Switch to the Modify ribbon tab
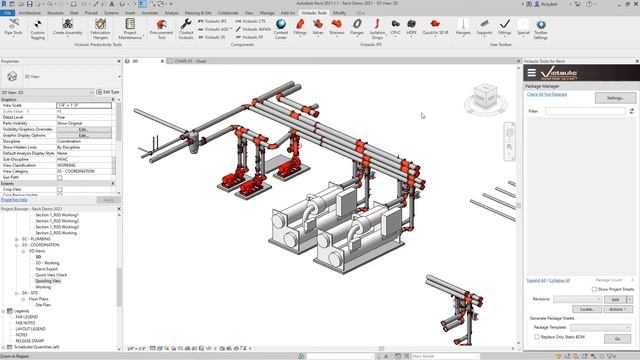Viewport: 640px width, 360px height. click(x=340, y=13)
